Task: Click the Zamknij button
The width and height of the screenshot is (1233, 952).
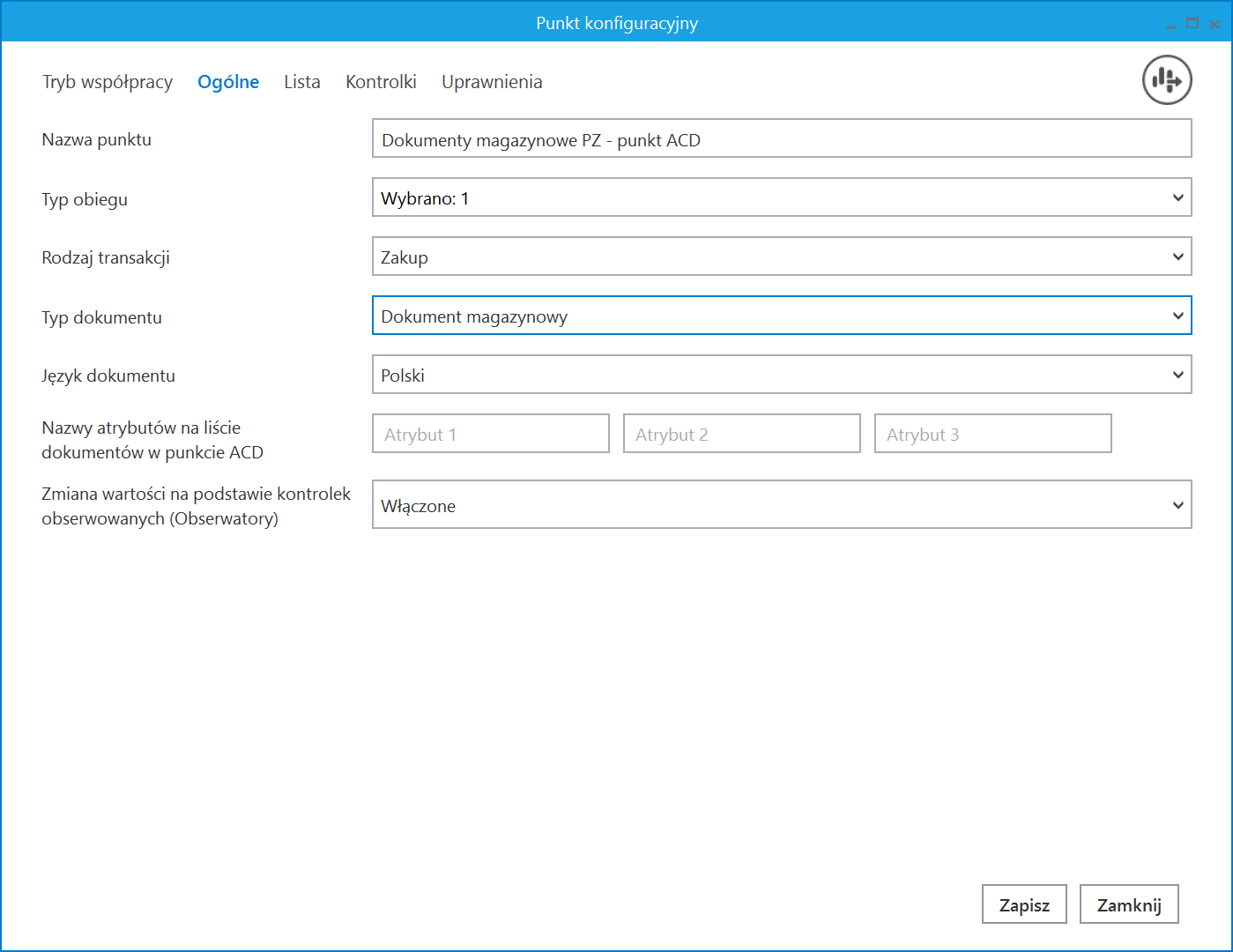Action: coord(1128,905)
